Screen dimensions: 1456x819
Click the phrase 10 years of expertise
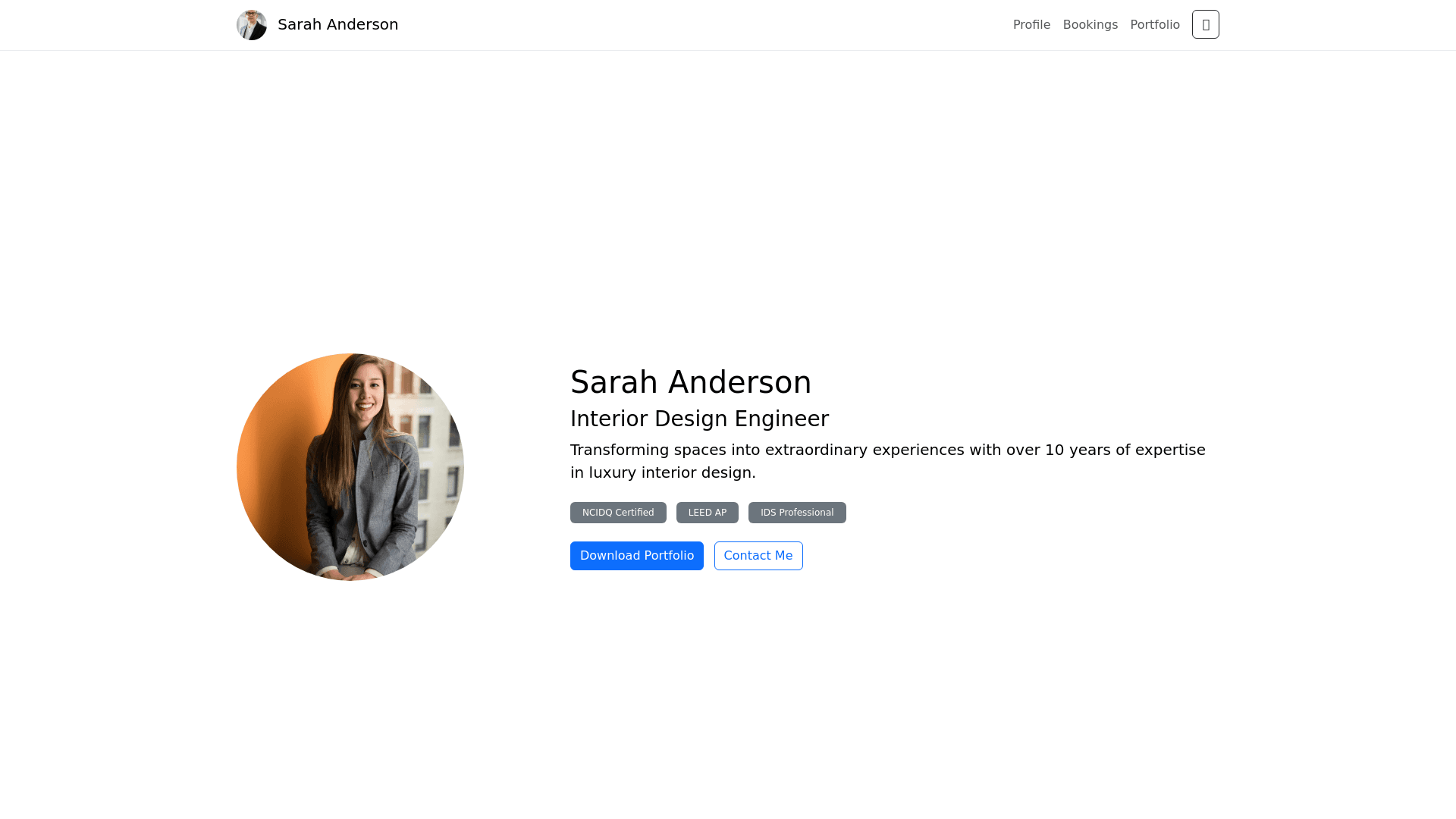click(1125, 450)
